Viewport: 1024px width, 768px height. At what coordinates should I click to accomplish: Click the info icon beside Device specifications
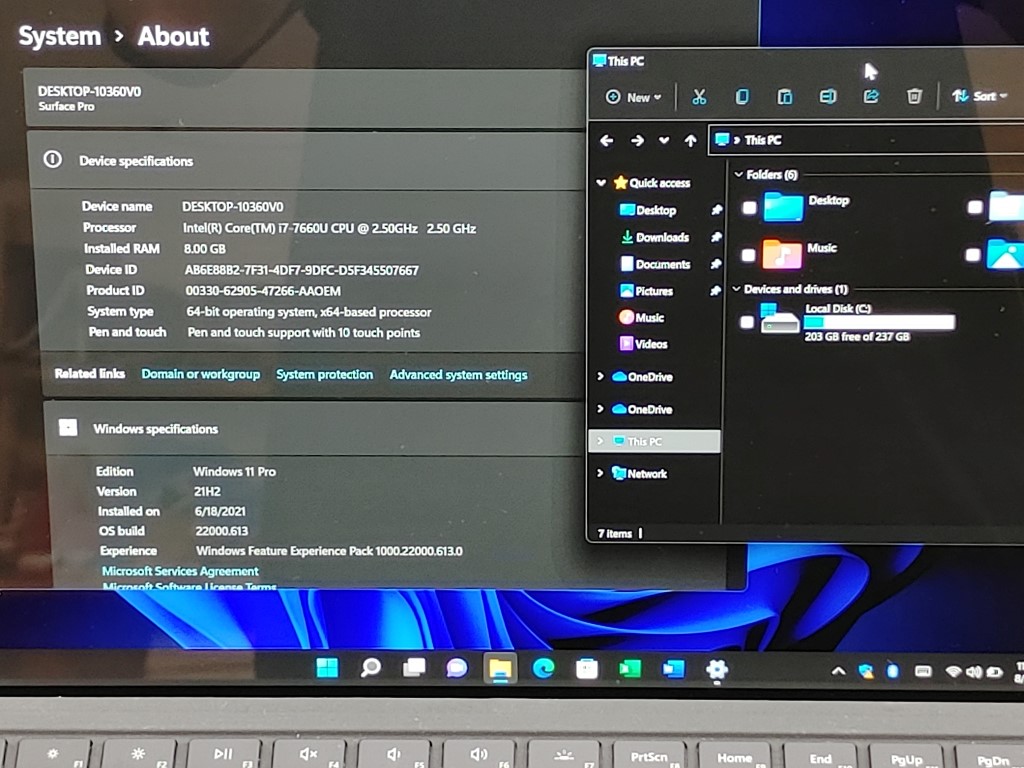[53, 159]
